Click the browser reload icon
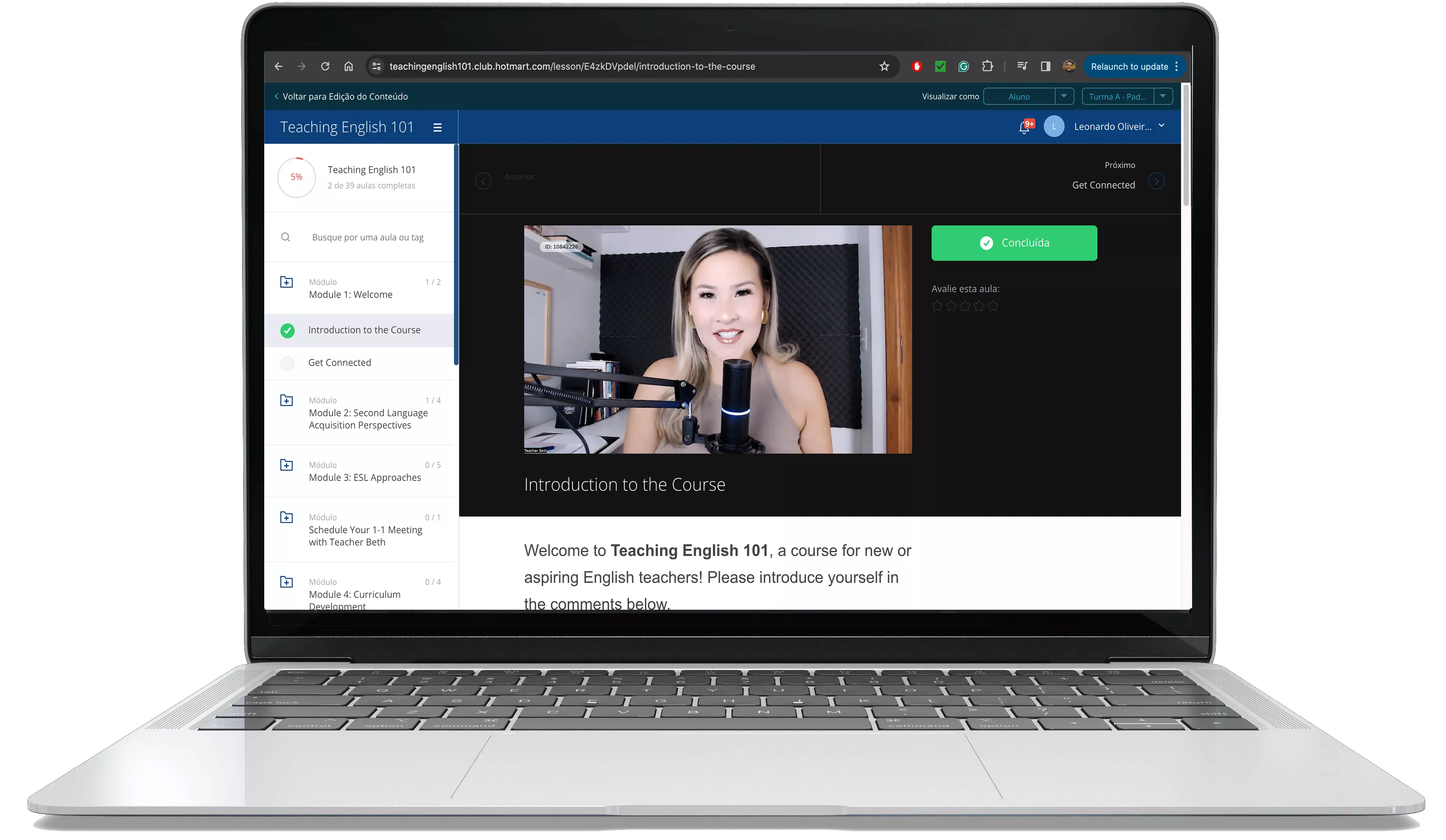This screenshot has width=1446, height=840. [x=325, y=66]
